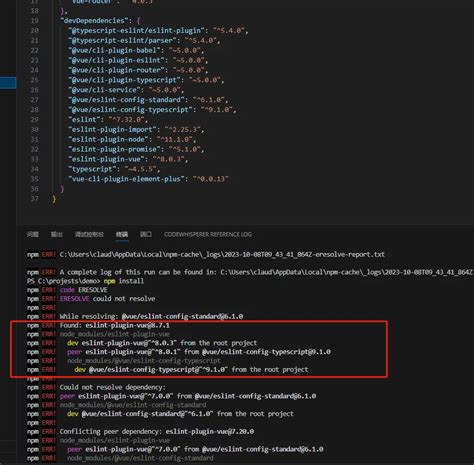Viewport: 474px width, 465px height.
Task: Switch to the 输出 output tab
Action: 57,234
